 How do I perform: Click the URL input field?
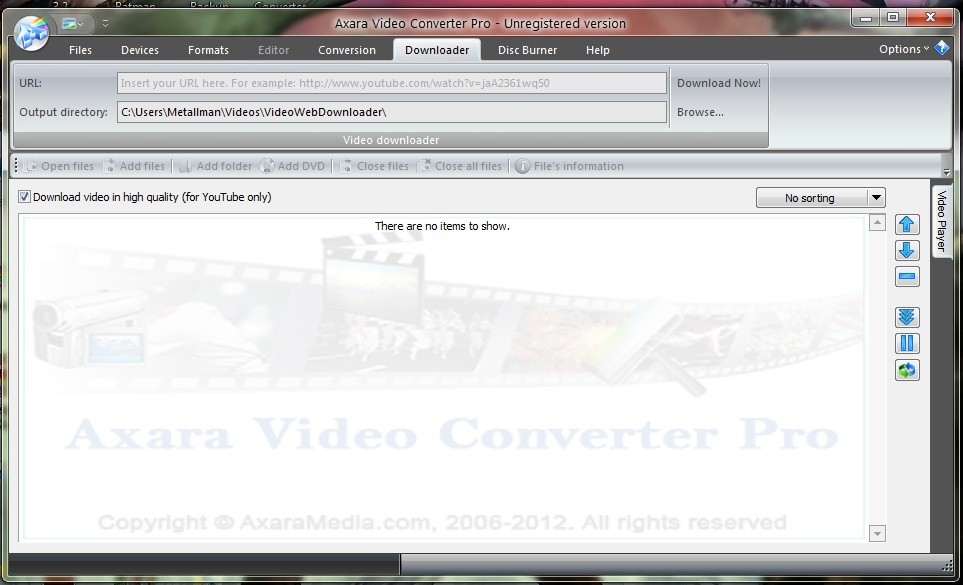[392, 83]
